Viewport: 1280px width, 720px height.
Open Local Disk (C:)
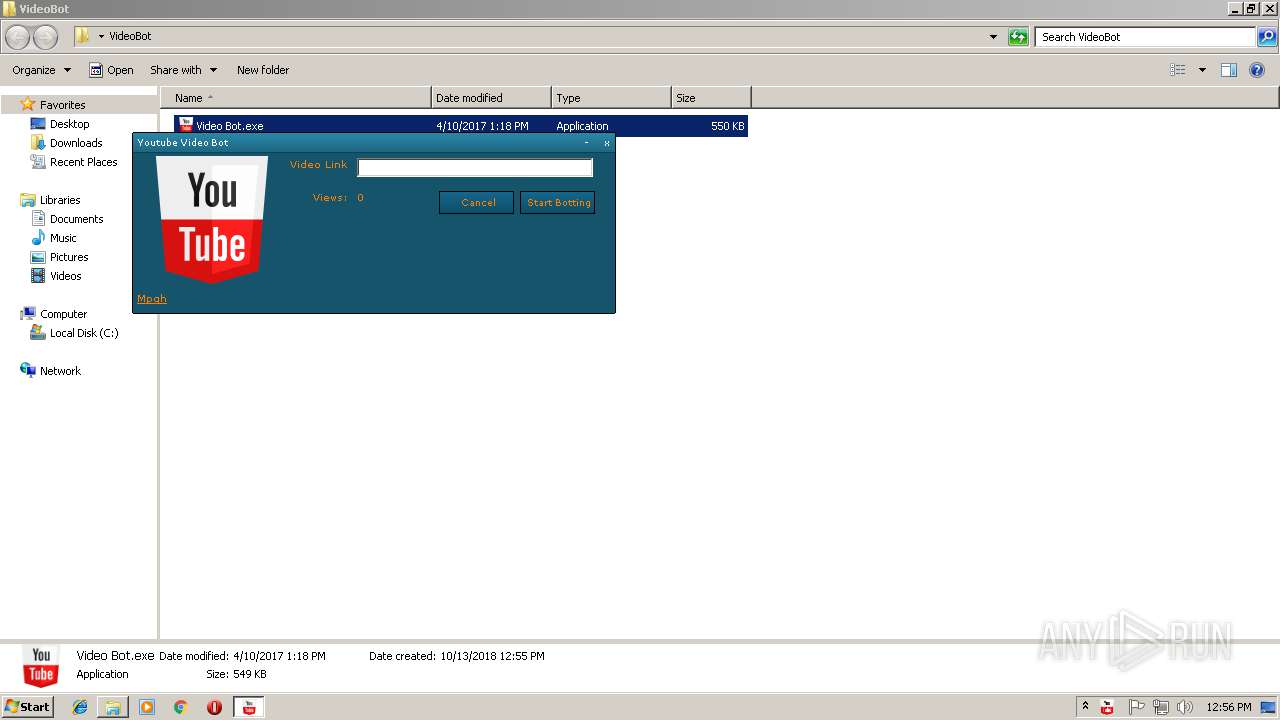(84, 333)
